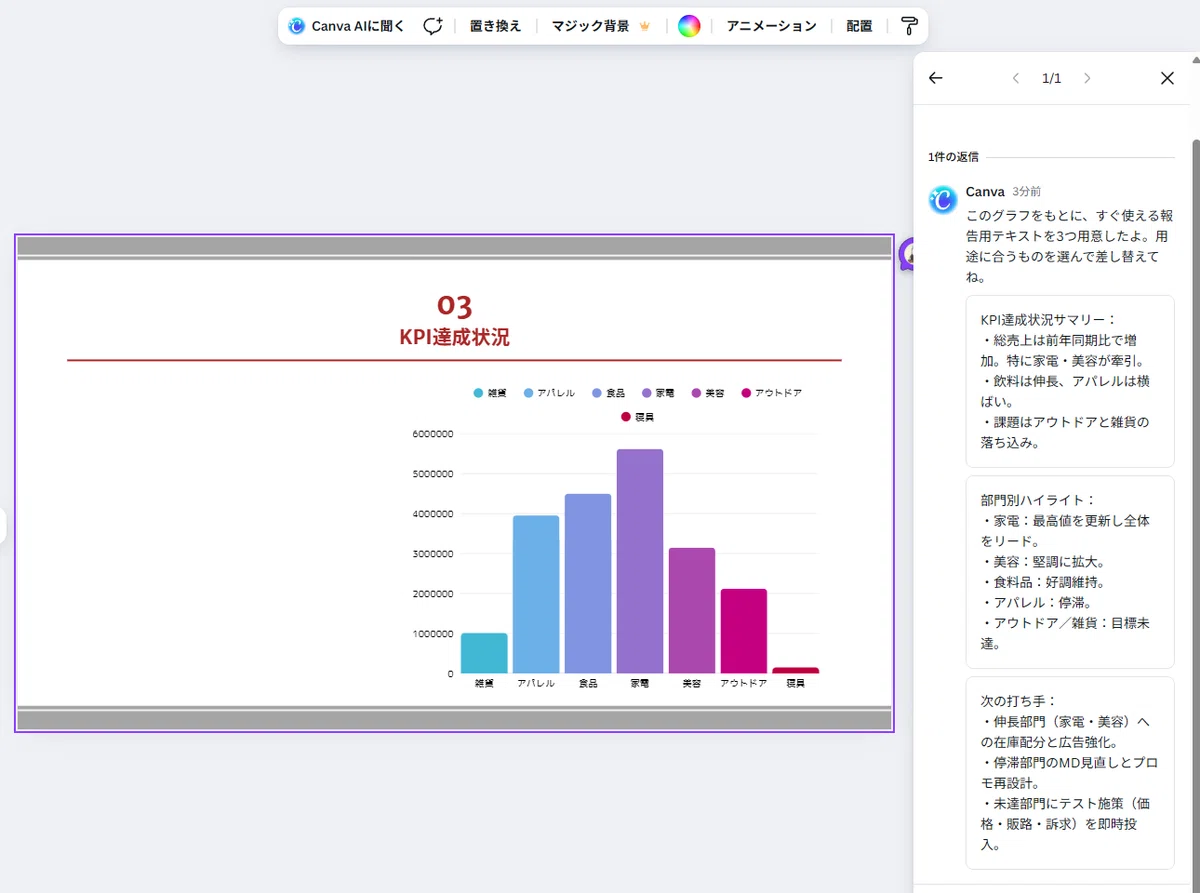Click the 美容 legend entry
Screen dimensions: 1200x893
pyautogui.click(x=708, y=393)
